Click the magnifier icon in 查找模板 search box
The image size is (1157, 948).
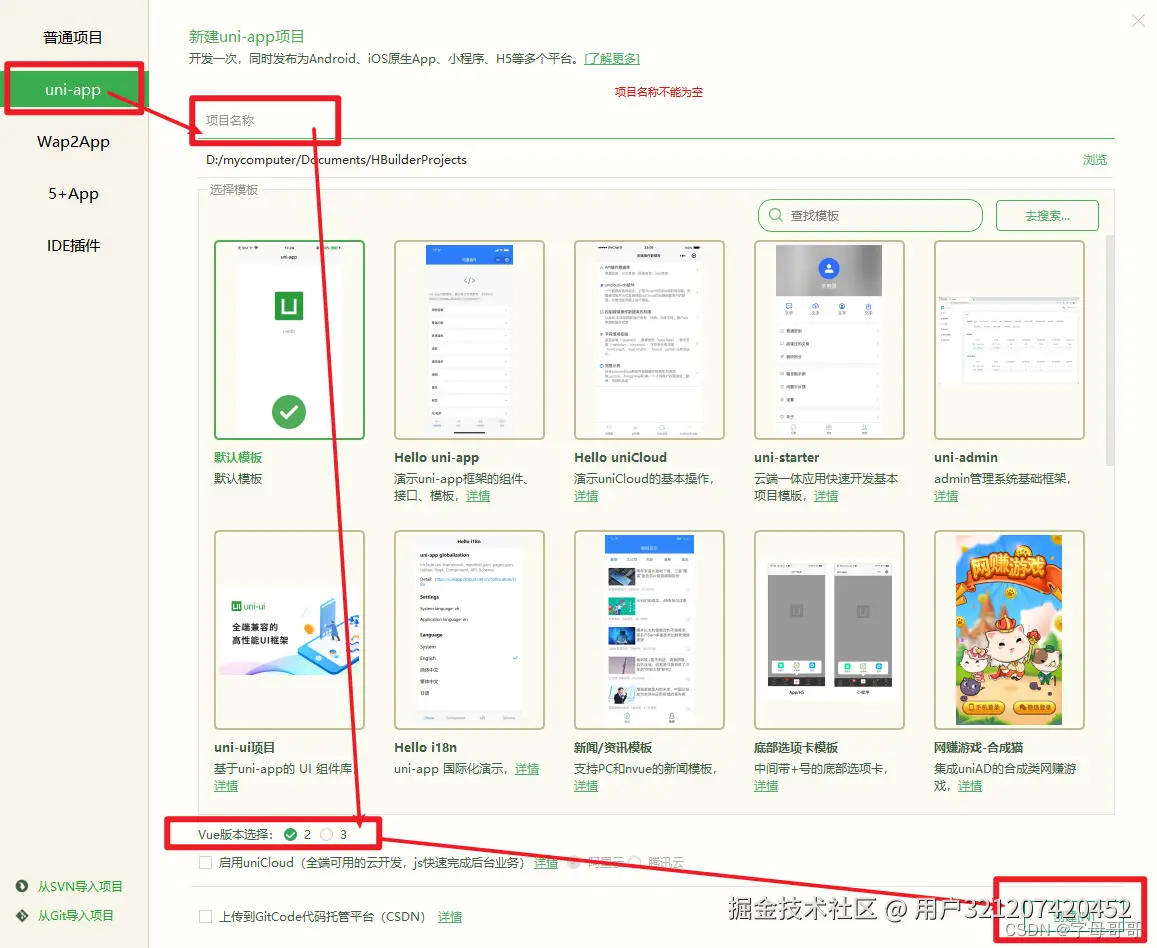click(x=776, y=215)
